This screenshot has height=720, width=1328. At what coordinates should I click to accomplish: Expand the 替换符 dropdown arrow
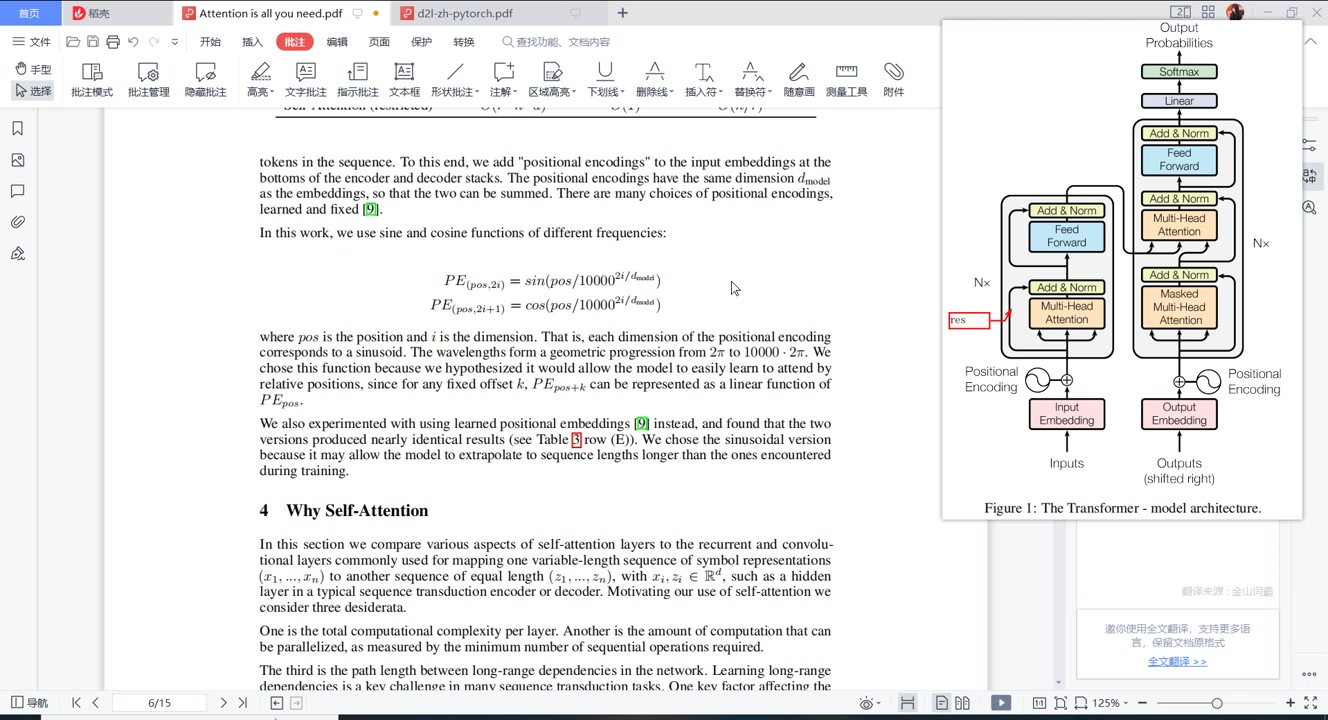click(769, 93)
